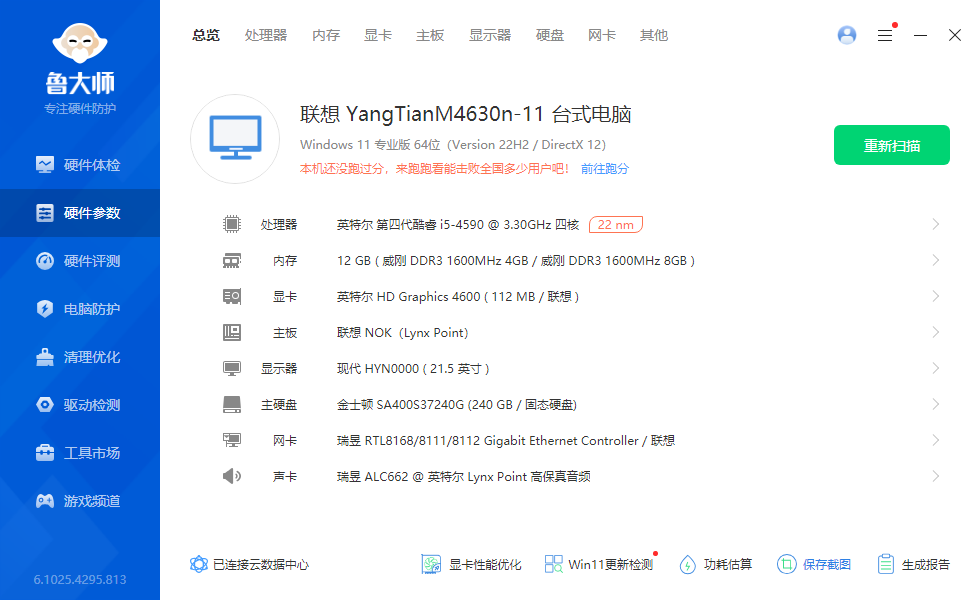This screenshot has height=600, width=980.
Task: Expand the 处理器 row chevron
Action: pyautogui.click(x=936, y=224)
